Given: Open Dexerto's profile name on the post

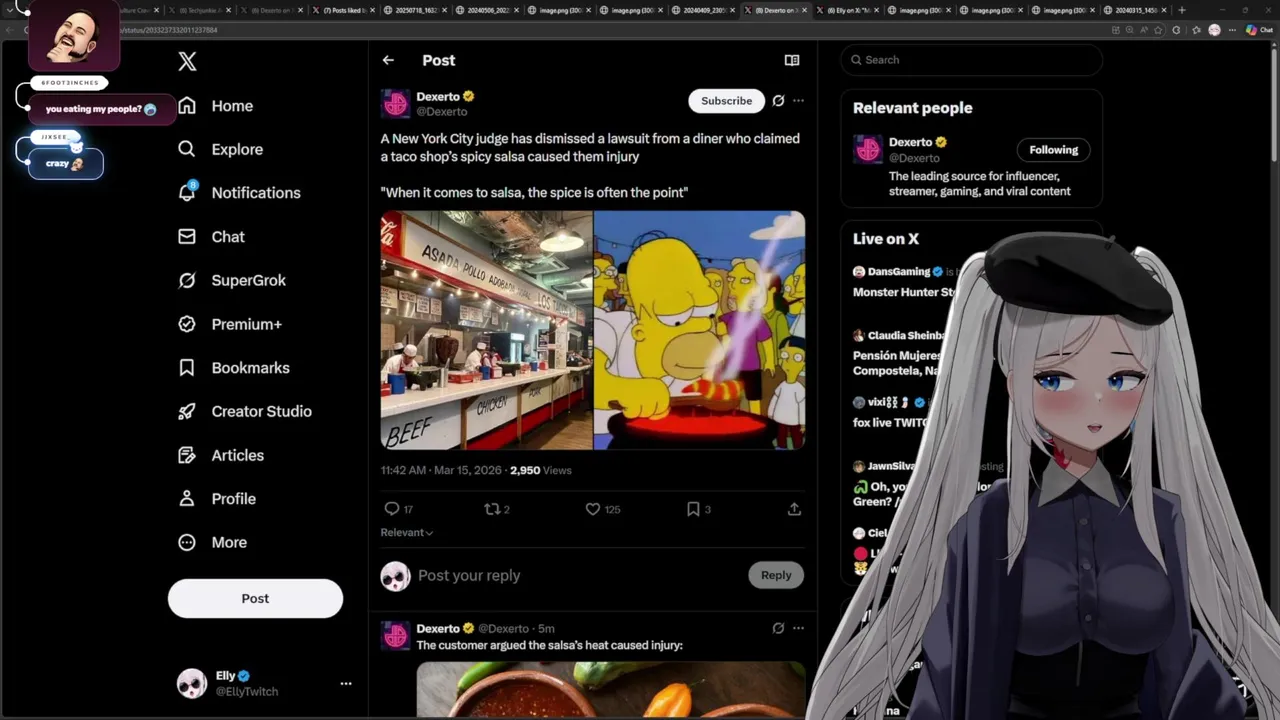Looking at the screenshot, I should click(x=438, y=97).
